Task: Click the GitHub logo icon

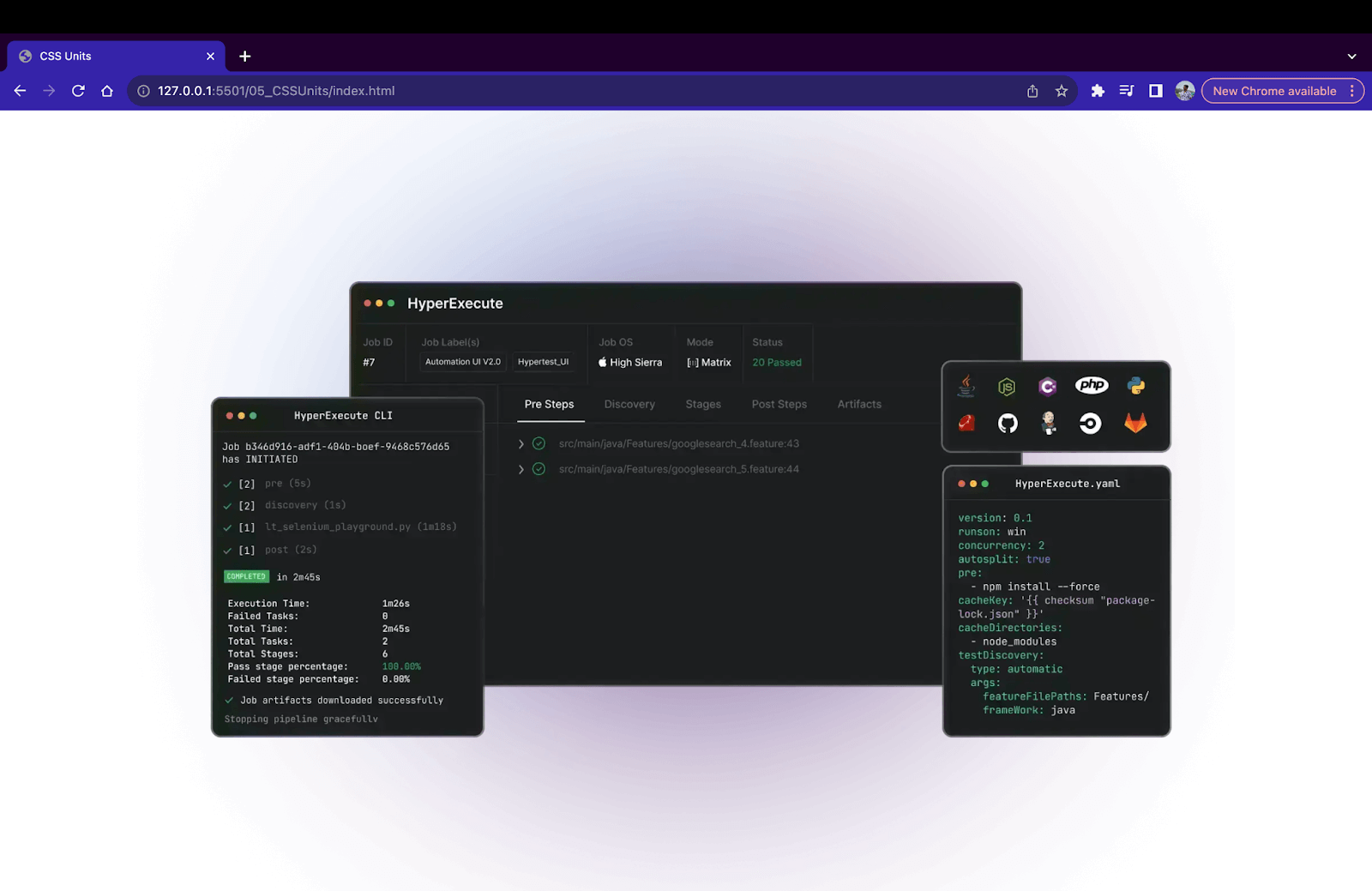Action: coord(1008,423)
